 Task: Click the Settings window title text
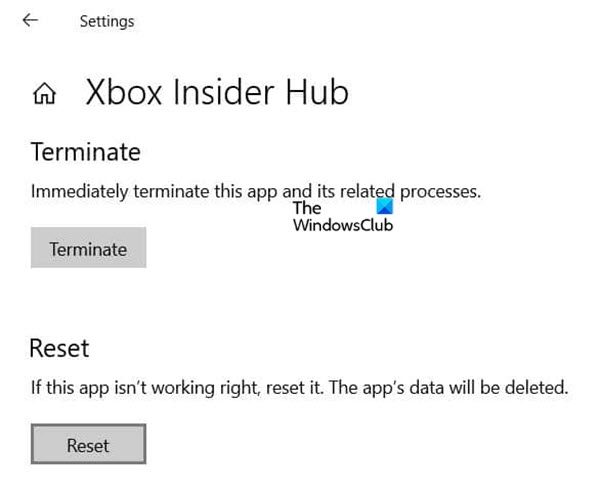pos(107,21)
